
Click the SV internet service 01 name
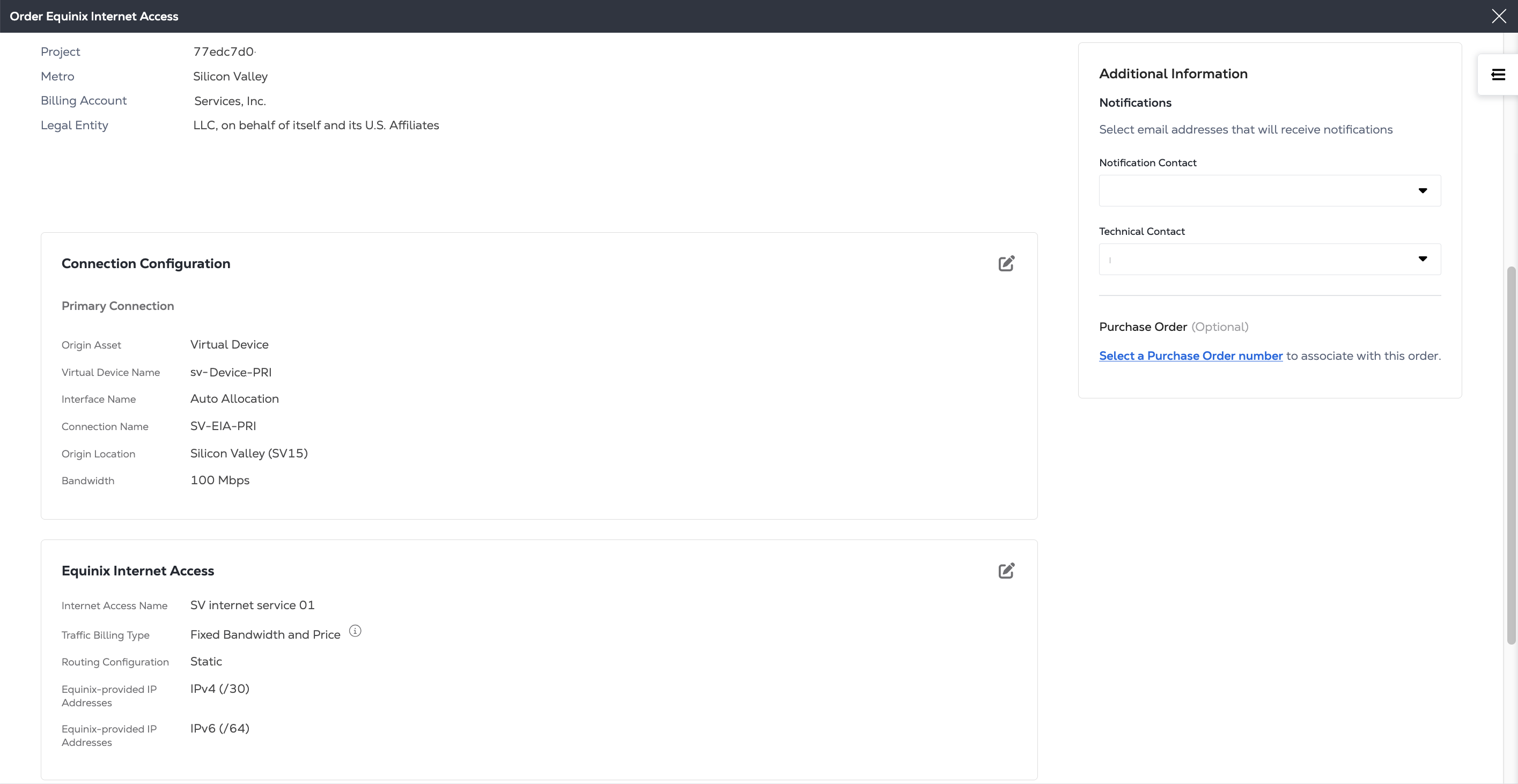[x=252, y=605]
